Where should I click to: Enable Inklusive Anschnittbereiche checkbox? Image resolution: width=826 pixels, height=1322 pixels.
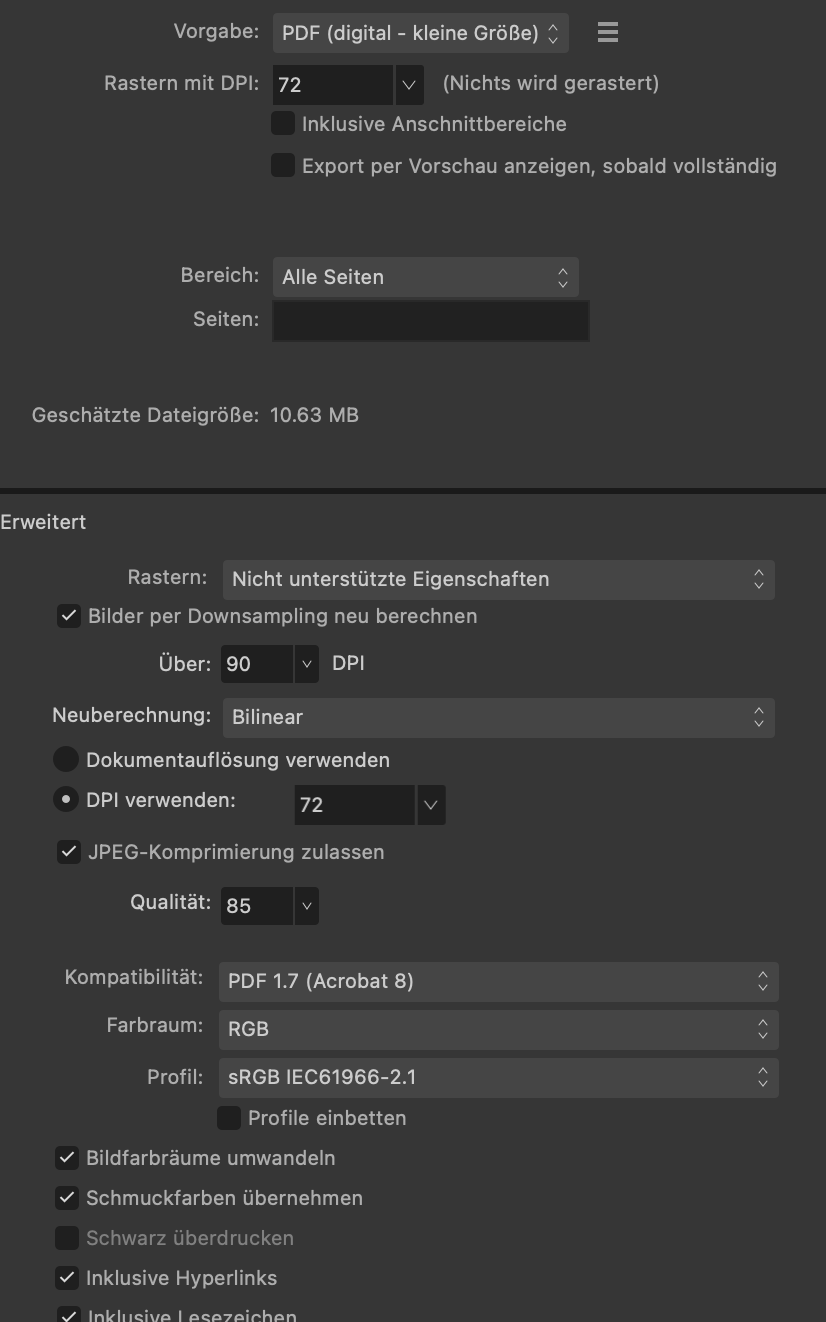[283, 124]
